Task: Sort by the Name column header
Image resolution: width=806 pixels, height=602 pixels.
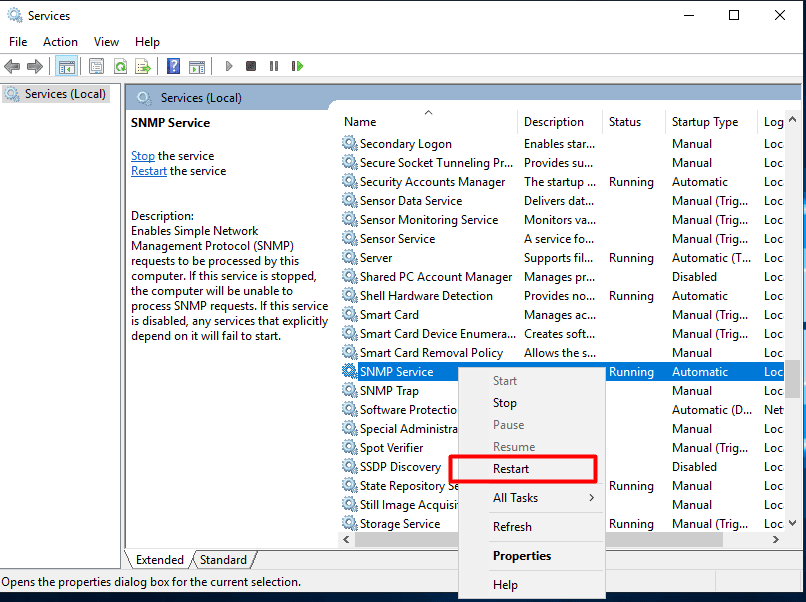Action: click(x=429, y=122)
